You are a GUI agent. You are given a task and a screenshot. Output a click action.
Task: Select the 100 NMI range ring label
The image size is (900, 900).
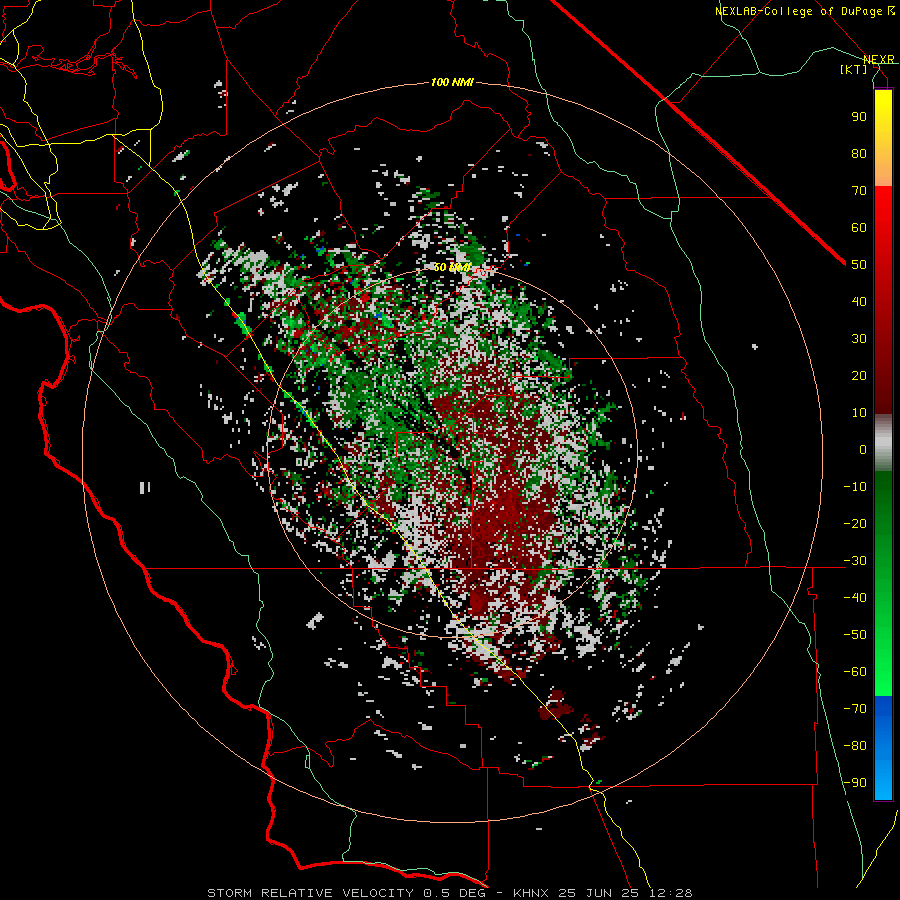click(452, 82)
